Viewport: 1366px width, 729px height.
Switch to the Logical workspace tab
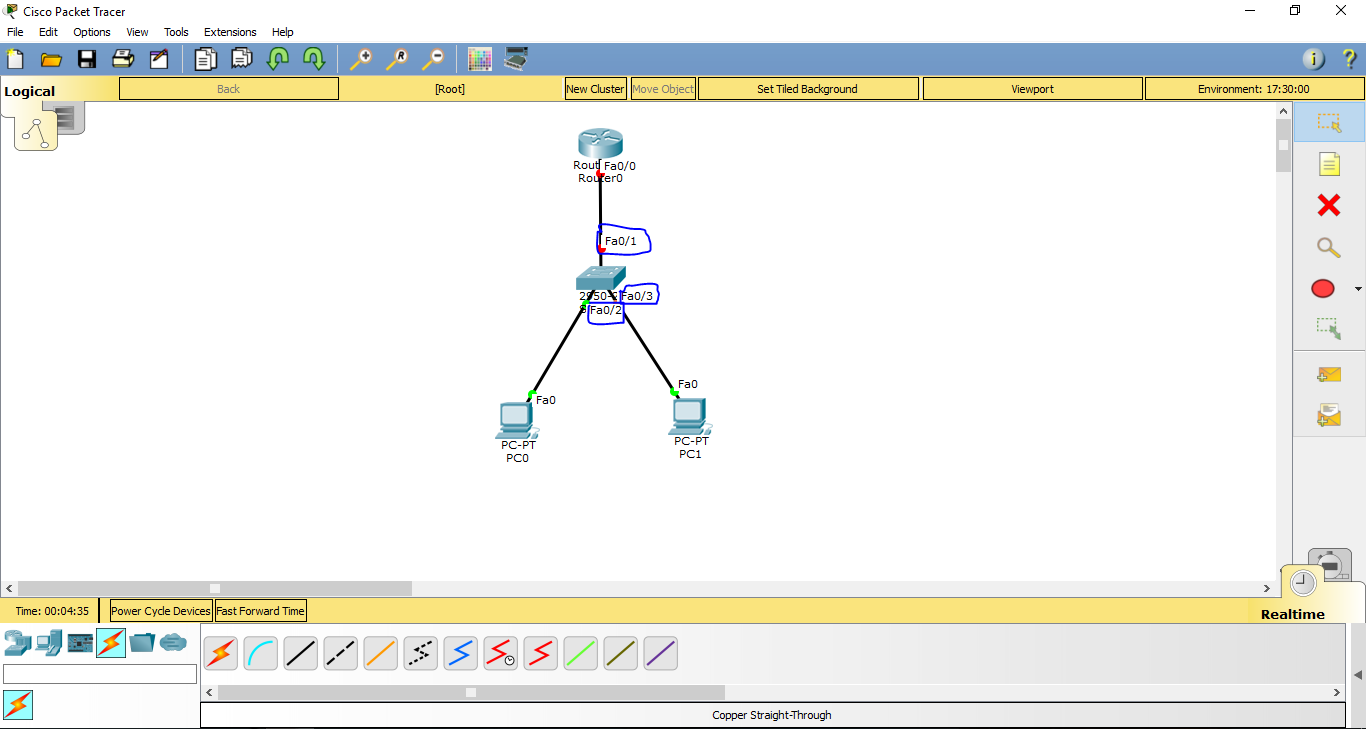[x=30, y=90]
